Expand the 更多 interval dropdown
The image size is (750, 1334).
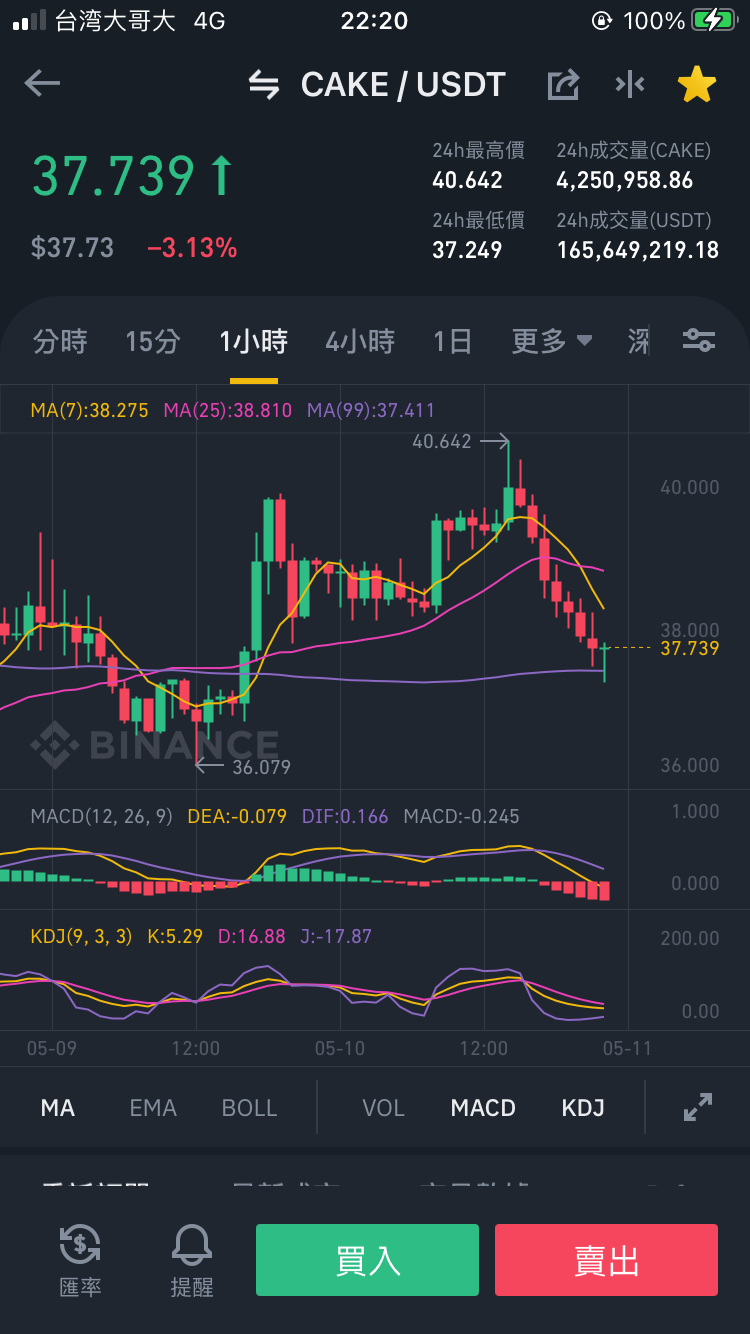click(x=552, y=342)
